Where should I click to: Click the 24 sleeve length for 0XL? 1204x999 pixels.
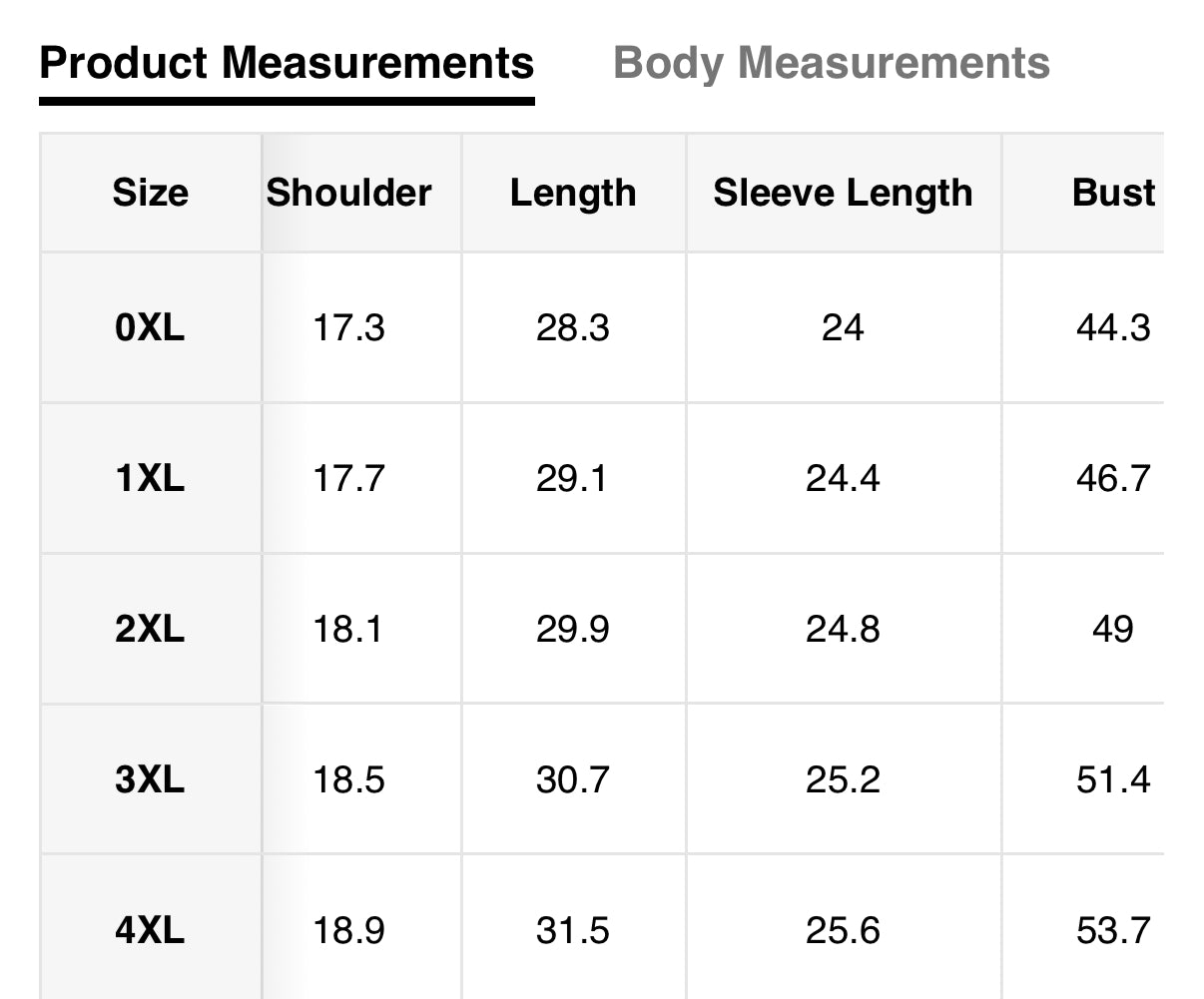pos(843,327)
